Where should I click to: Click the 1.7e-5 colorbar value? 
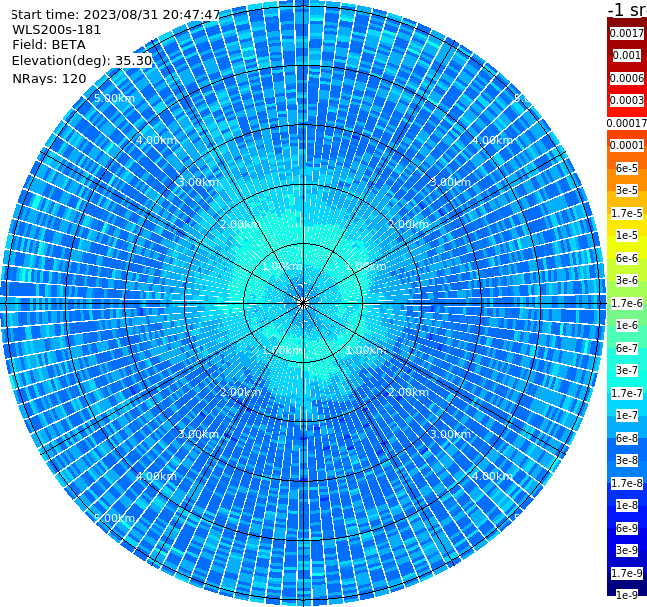tap(627, 213)
